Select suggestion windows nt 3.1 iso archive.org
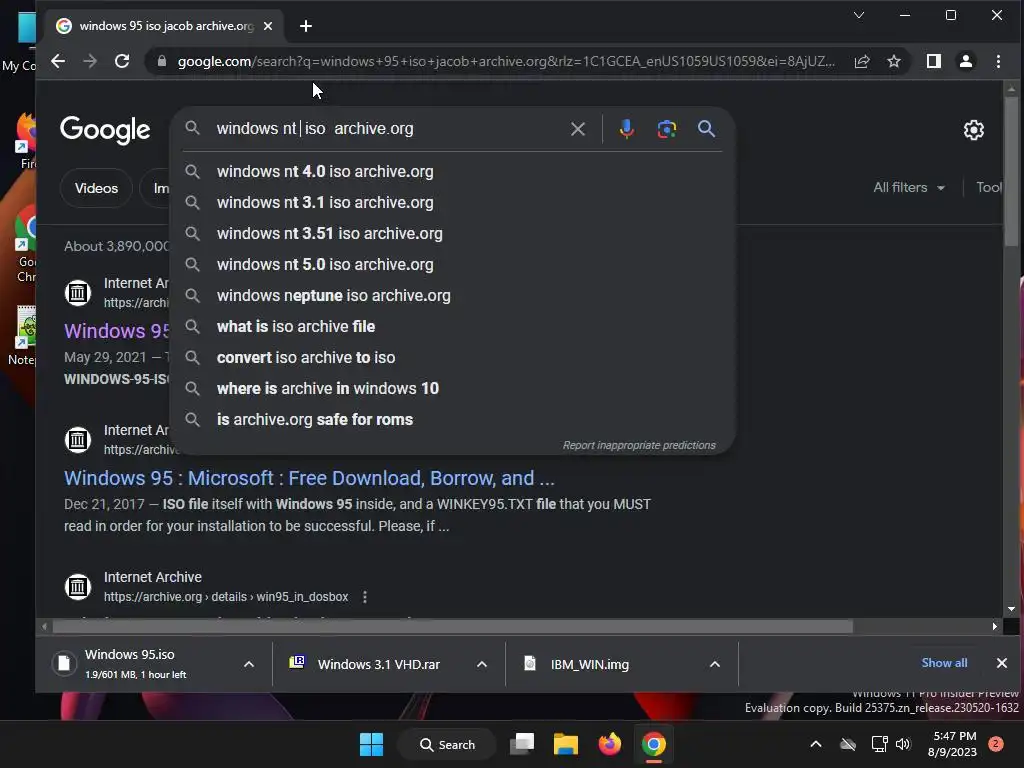 coord(452,202)
